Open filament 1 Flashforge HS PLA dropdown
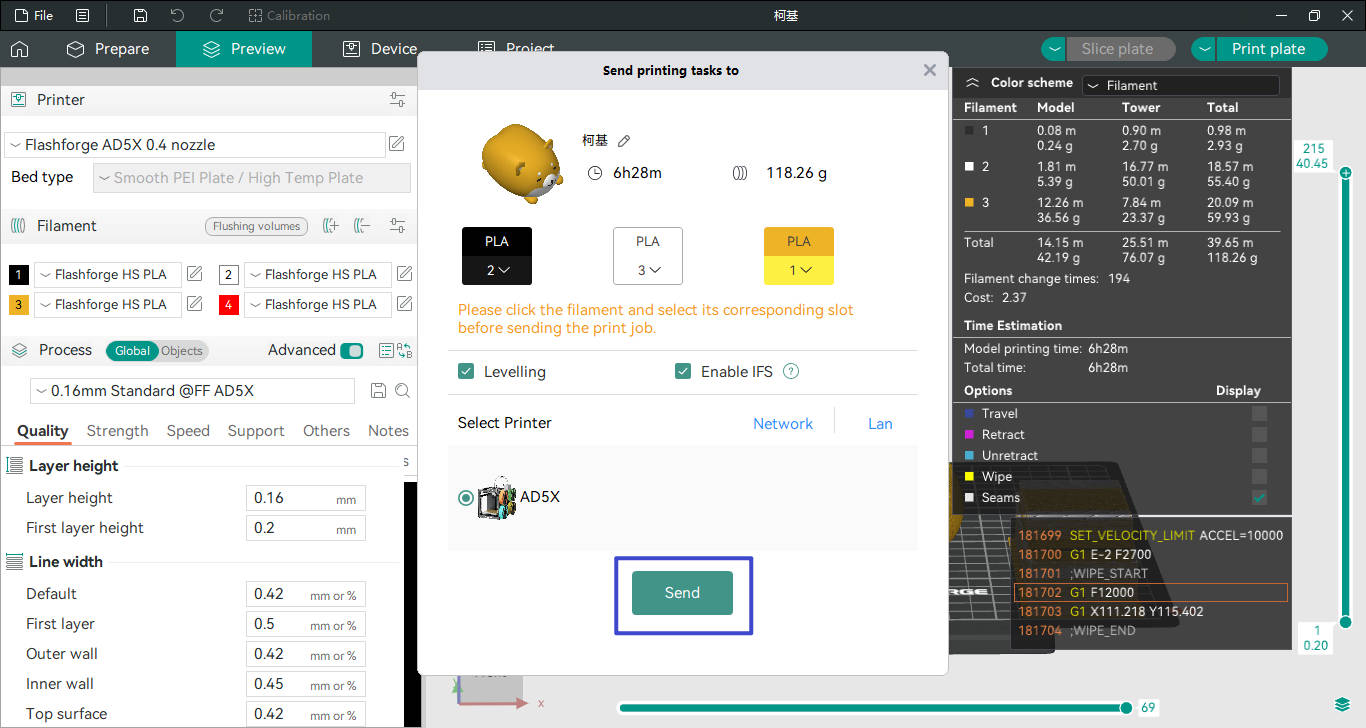The width and height of the screenshot is (1366, 728). coord(108,275)
